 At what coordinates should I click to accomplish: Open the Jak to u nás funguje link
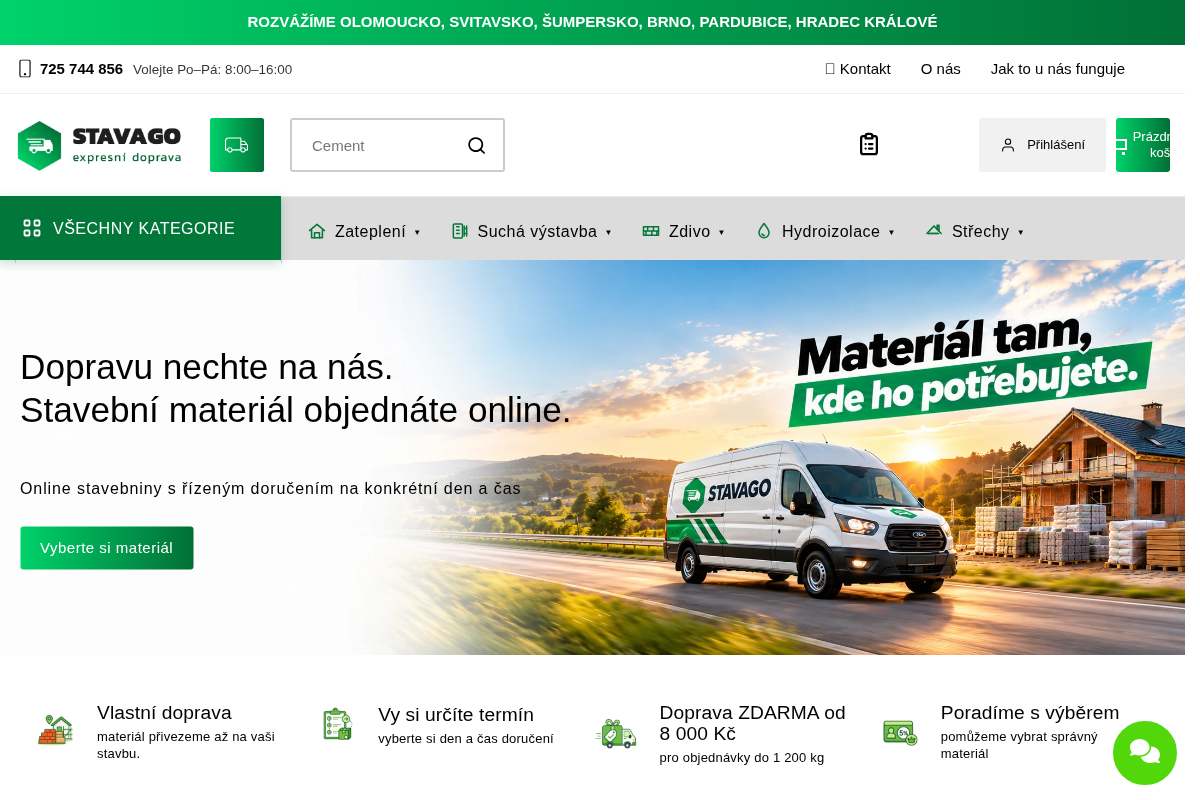pos(1058,69)
